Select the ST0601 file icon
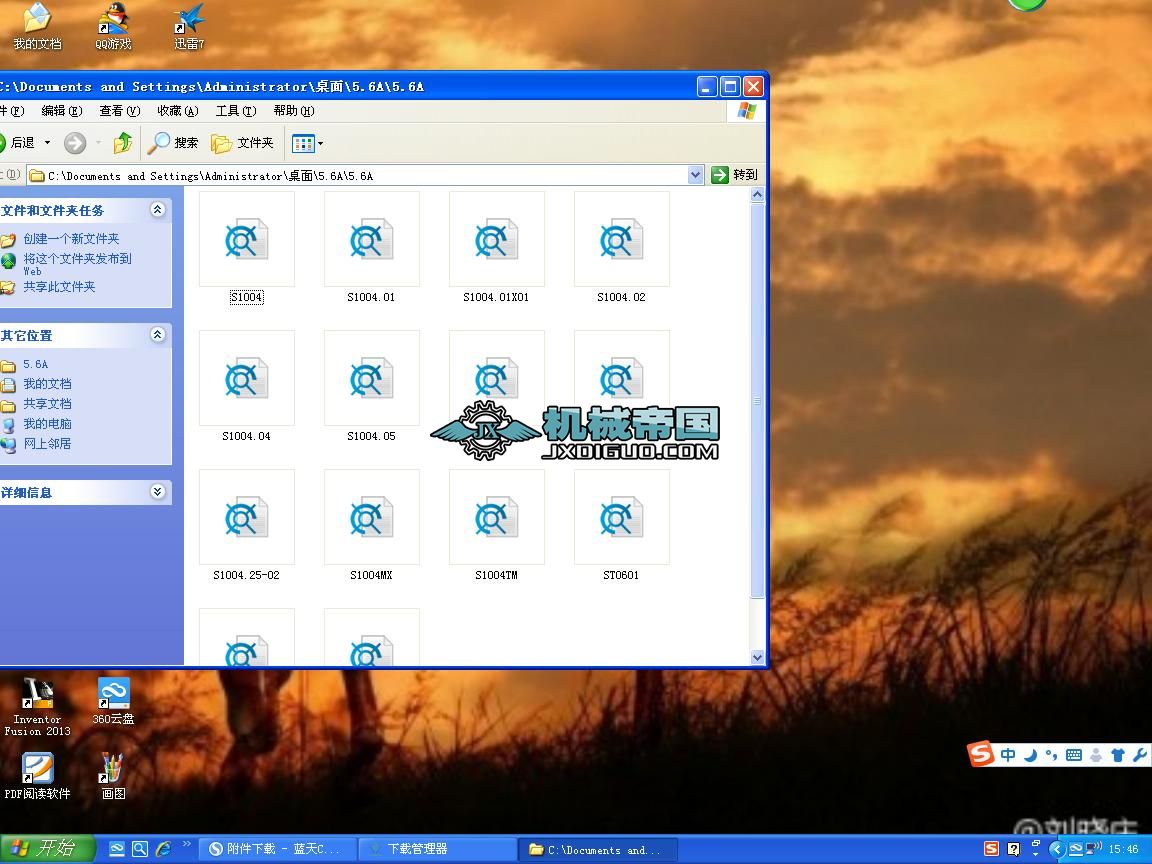 (622, 517)
